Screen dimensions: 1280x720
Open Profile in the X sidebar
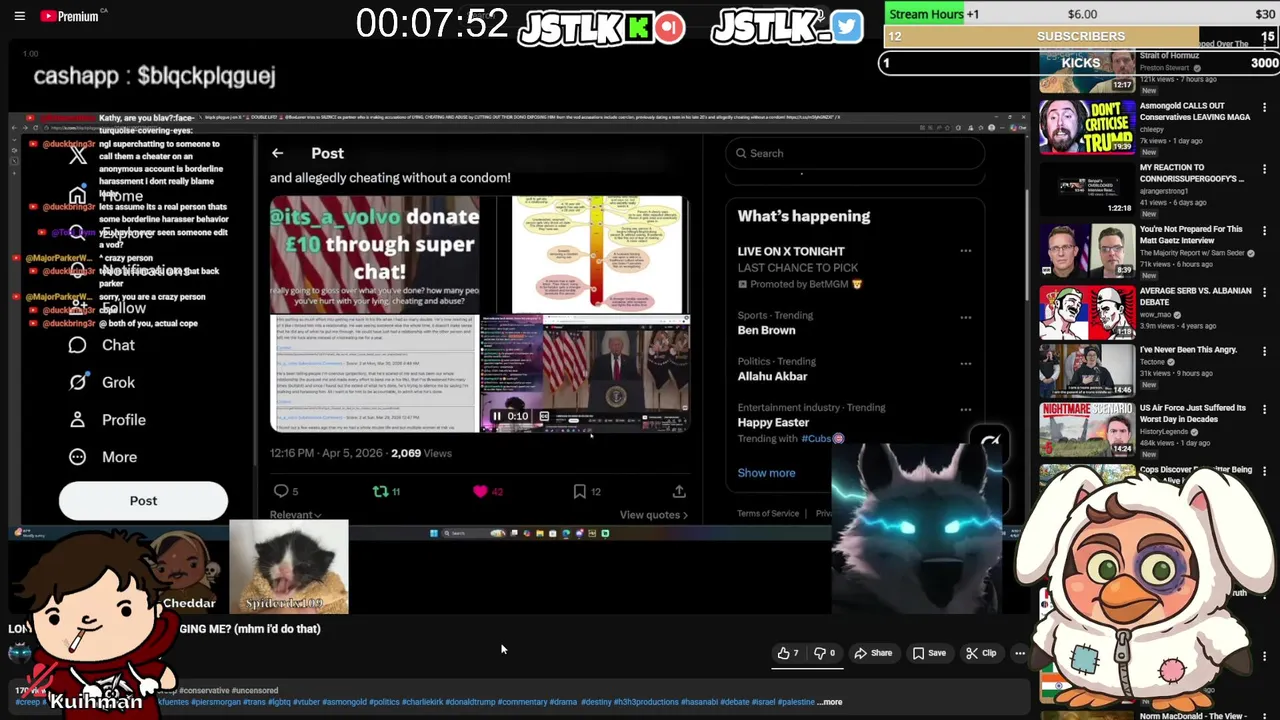click(107, 420)
